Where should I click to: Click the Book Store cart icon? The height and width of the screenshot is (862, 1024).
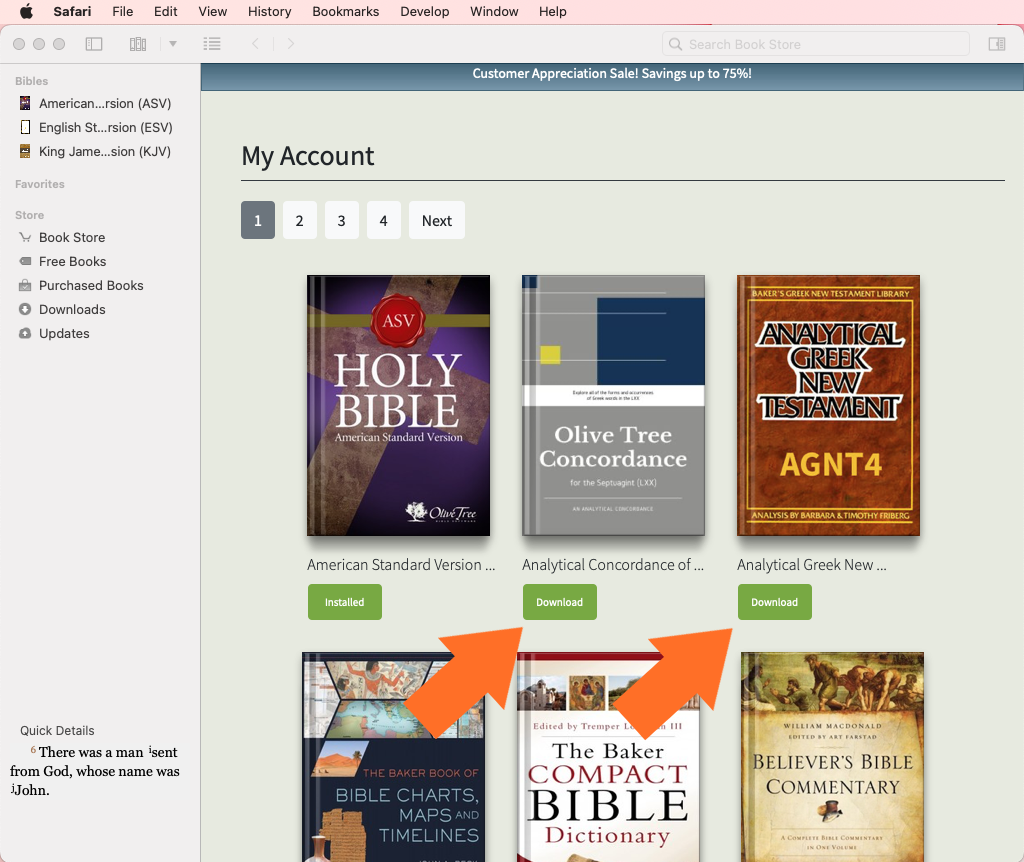point(25,237)
